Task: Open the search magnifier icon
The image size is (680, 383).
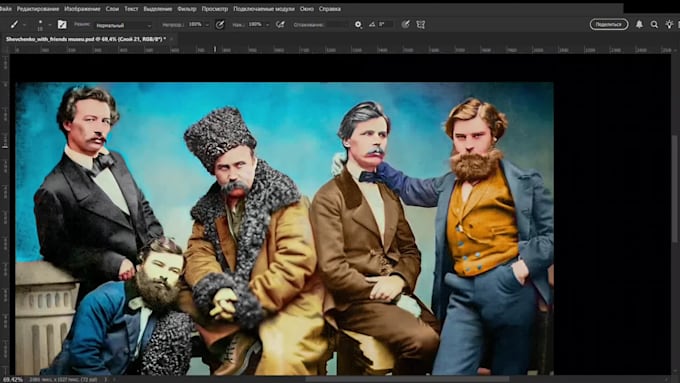Action: coord(654,25)
